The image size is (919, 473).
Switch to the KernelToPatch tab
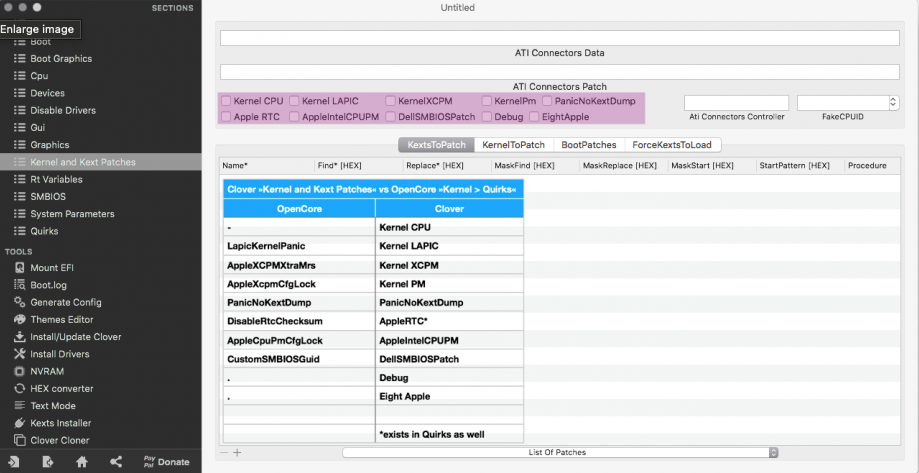click(x=513, y=145)
